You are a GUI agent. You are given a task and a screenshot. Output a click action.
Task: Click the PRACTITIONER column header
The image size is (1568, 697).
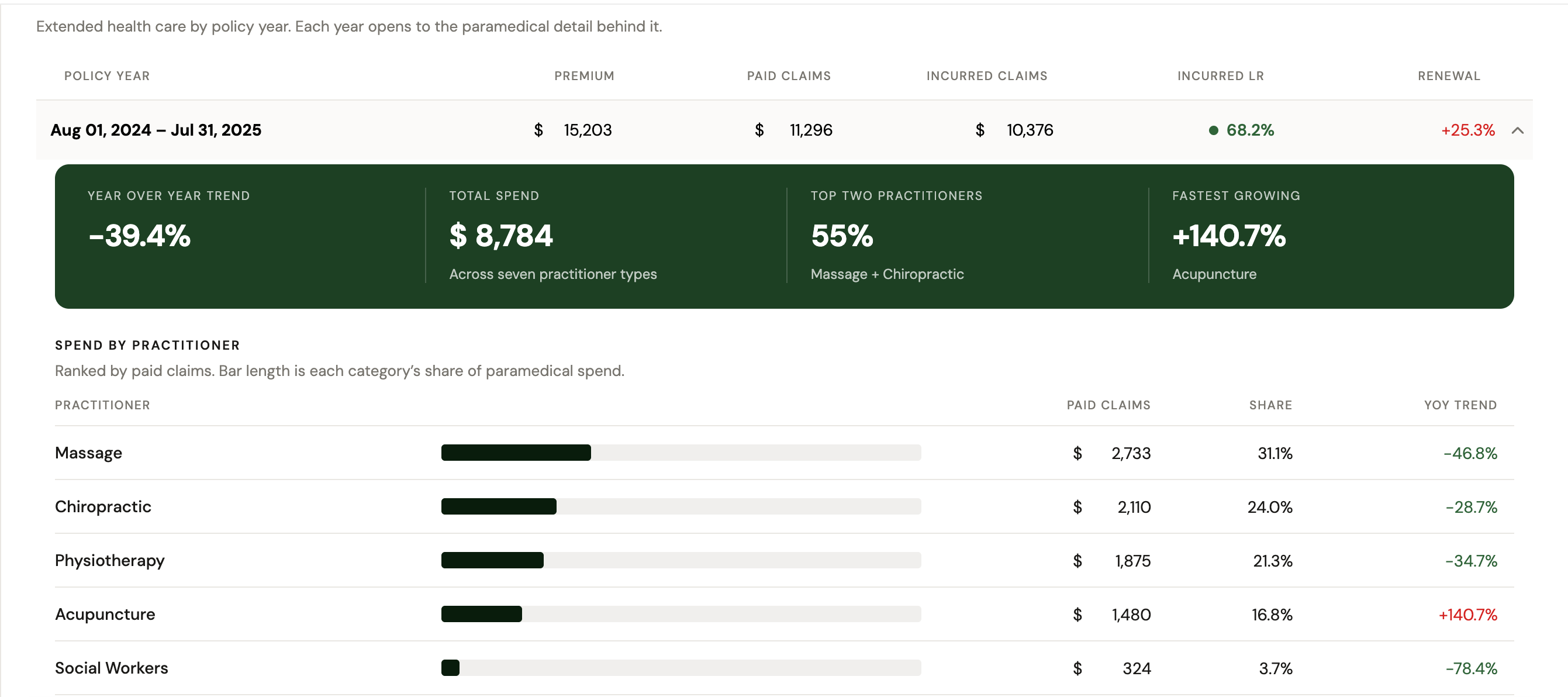(x=102, y=405)
